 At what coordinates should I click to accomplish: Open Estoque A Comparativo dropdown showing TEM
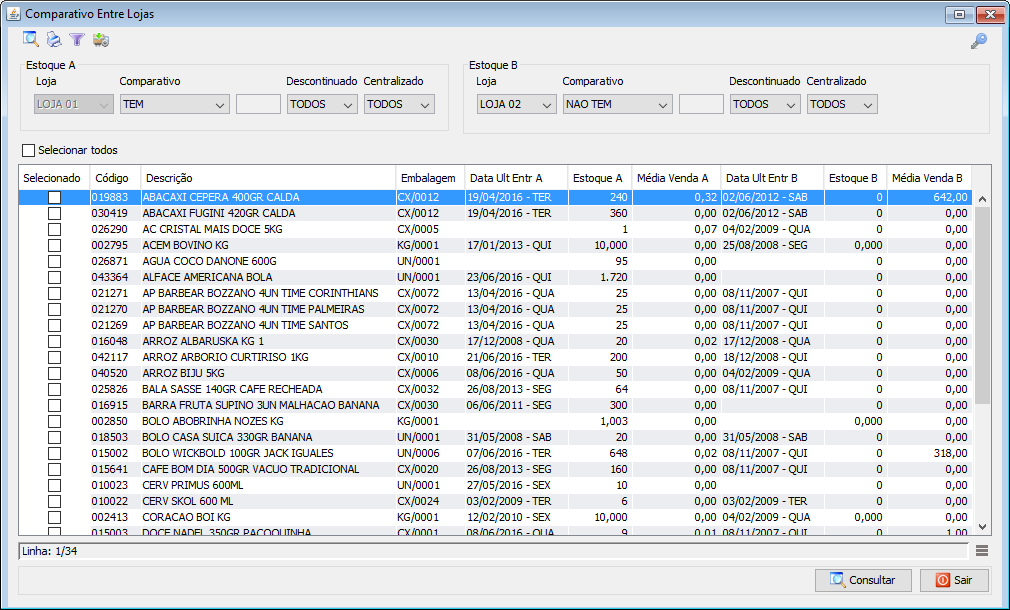(175, 104)
